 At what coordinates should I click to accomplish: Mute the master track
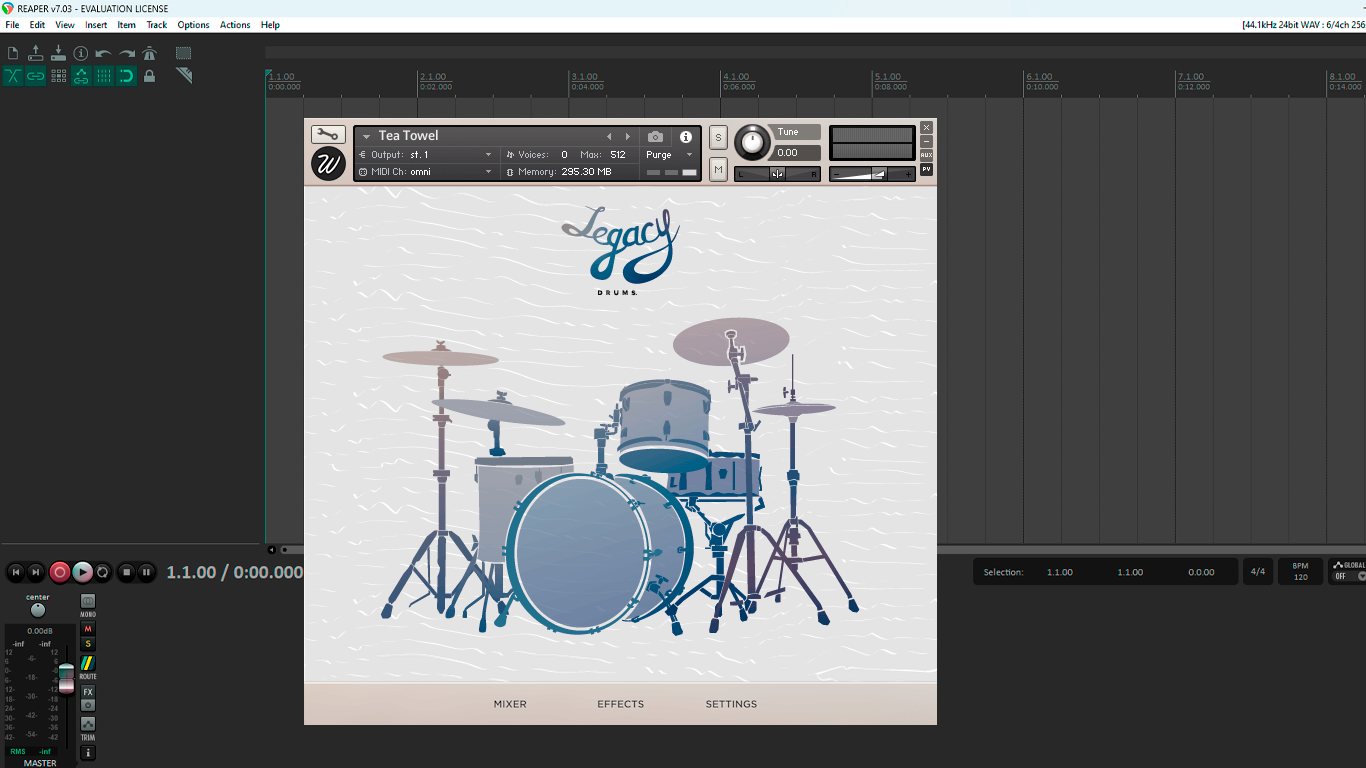(88, 629)
